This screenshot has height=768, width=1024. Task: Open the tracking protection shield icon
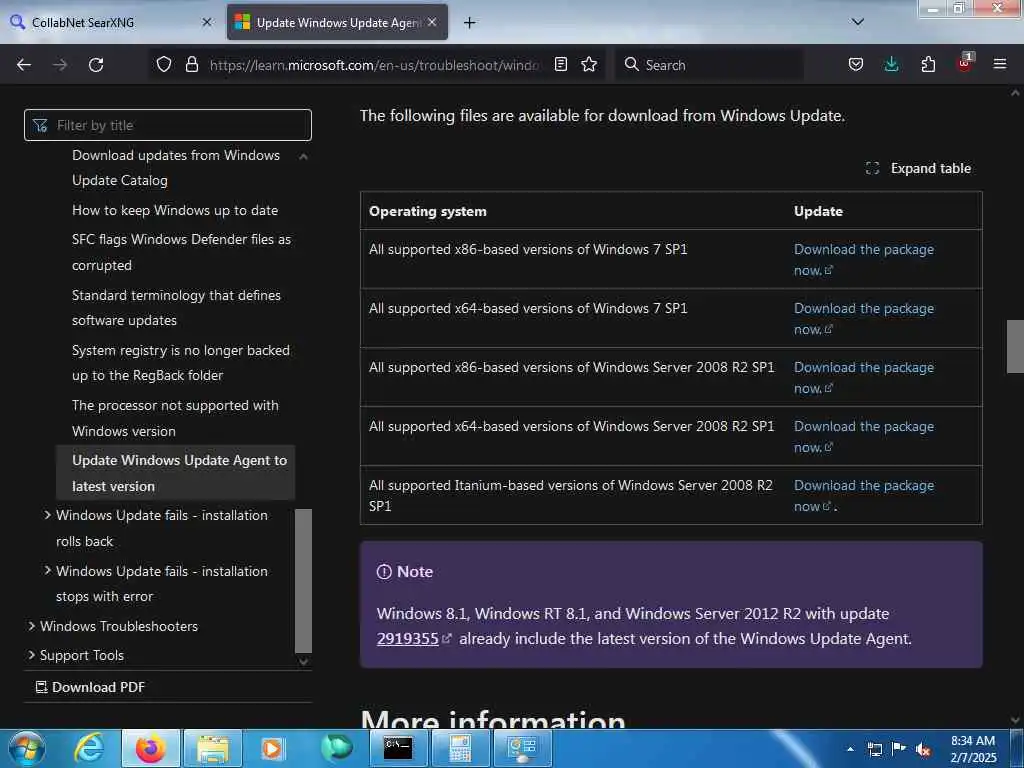click(164, 64)
